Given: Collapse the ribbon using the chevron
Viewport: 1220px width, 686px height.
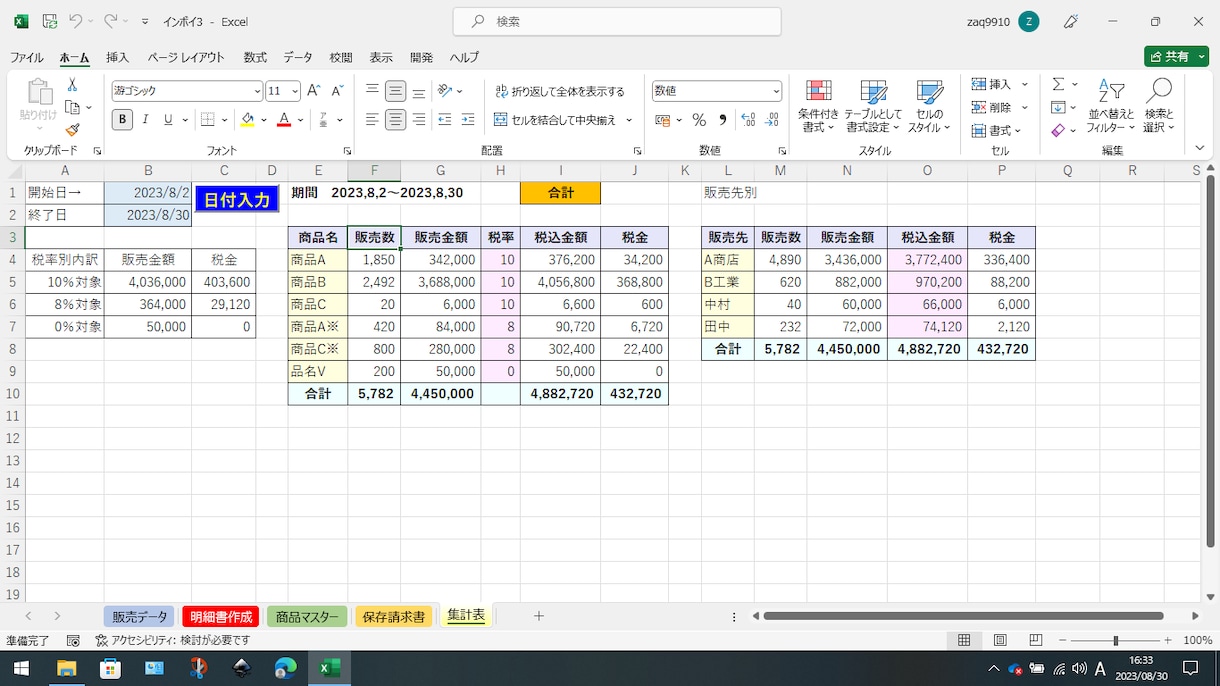Looking at the screenshot, I should pos(1201,149).
